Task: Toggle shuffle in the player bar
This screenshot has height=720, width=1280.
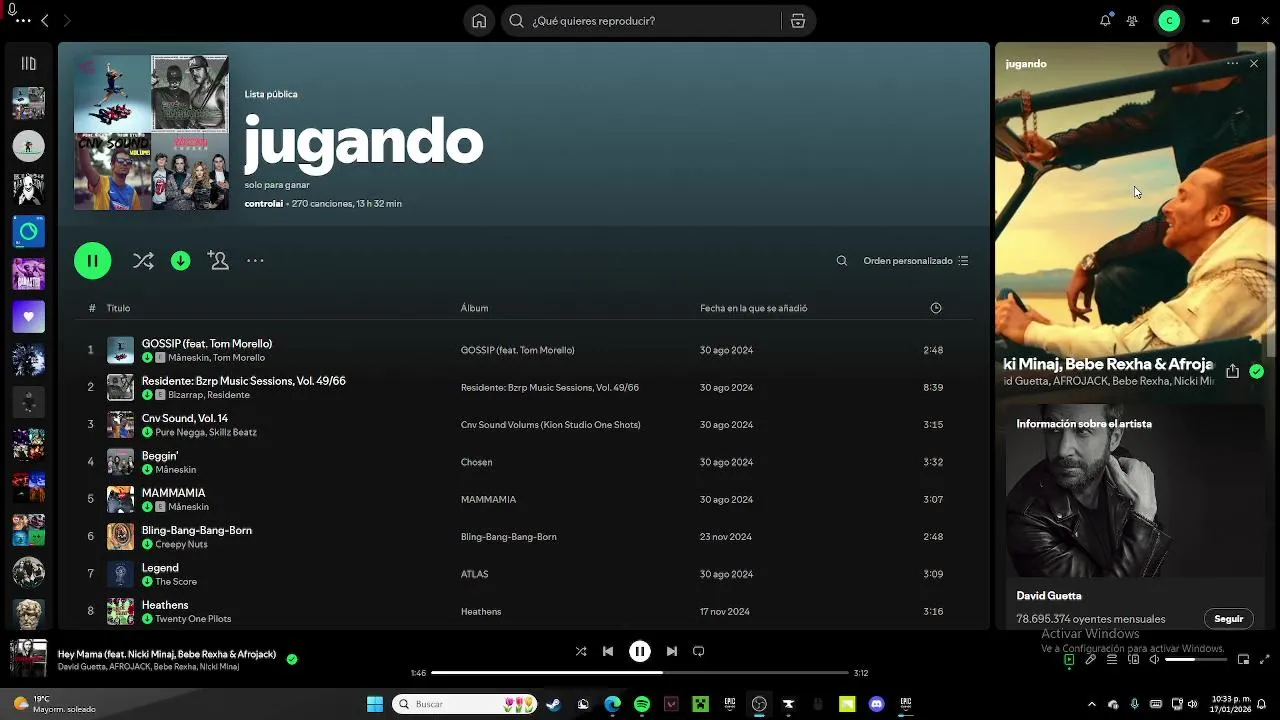Action: pyautogui.click(x=581, y=651)
